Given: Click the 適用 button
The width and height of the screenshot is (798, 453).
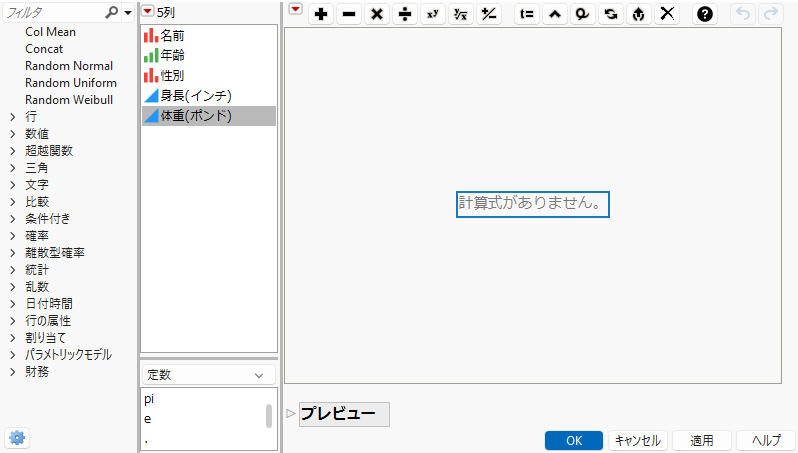Looking at the screenshot, I should [x=702, y=440].
